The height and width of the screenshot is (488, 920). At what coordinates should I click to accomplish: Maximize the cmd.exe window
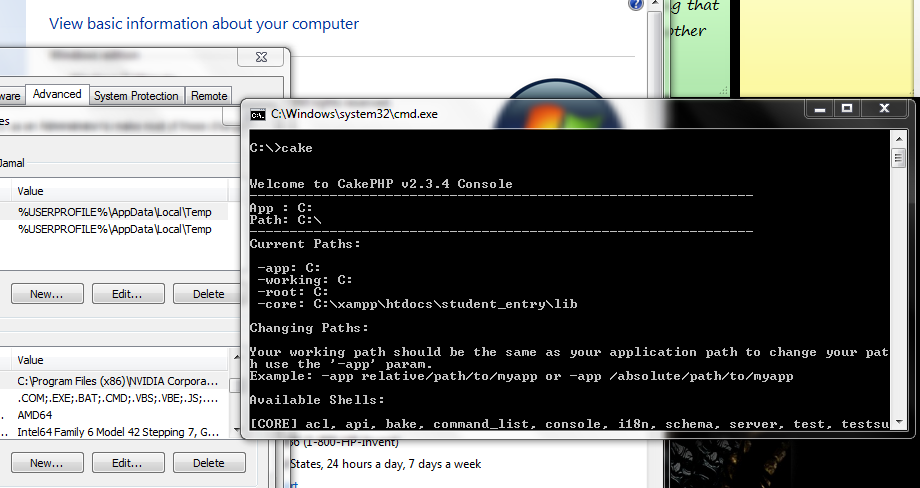(847, 109)
